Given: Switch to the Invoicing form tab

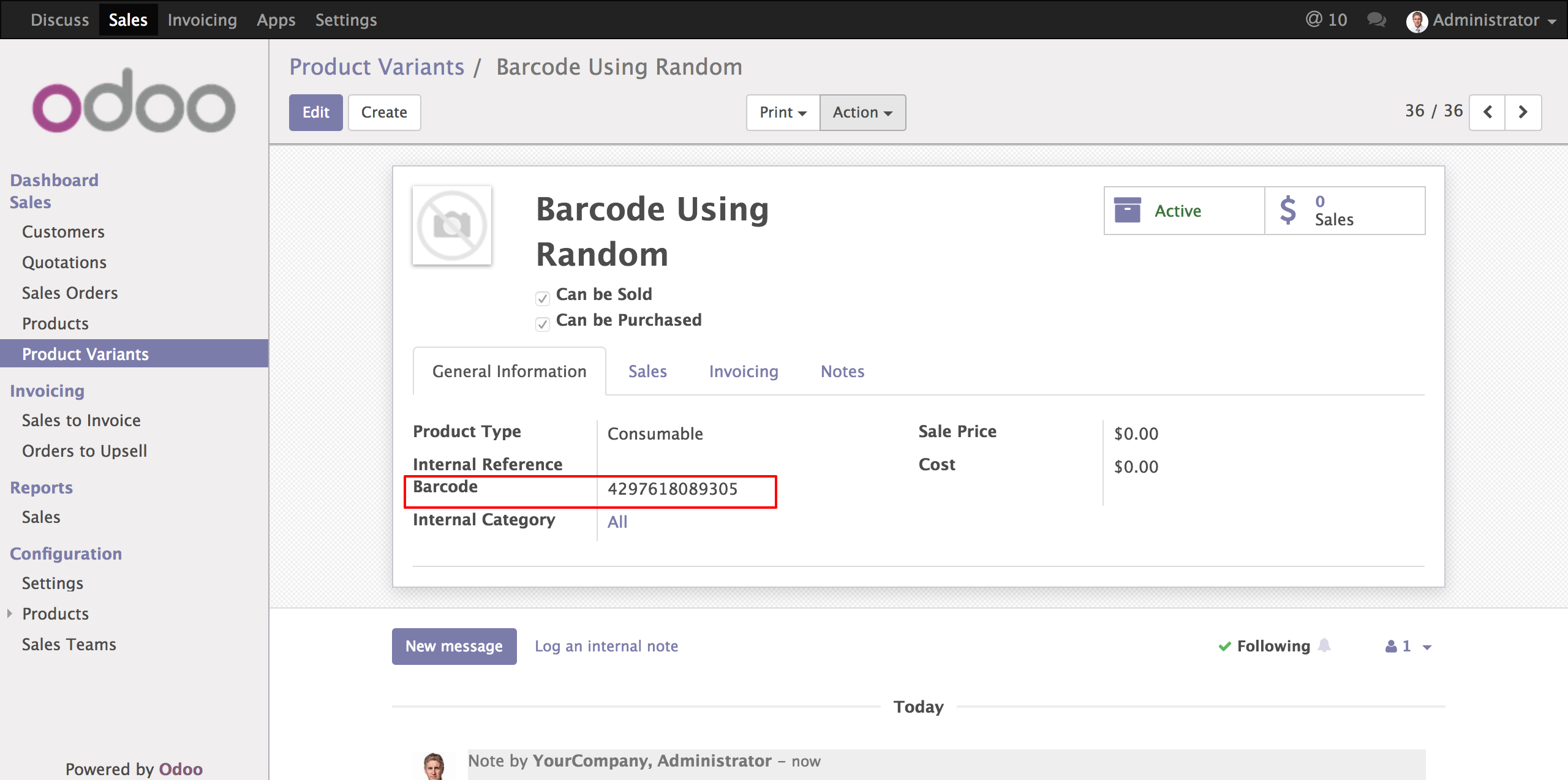Looking at the screenshot, I should [743, 371].
